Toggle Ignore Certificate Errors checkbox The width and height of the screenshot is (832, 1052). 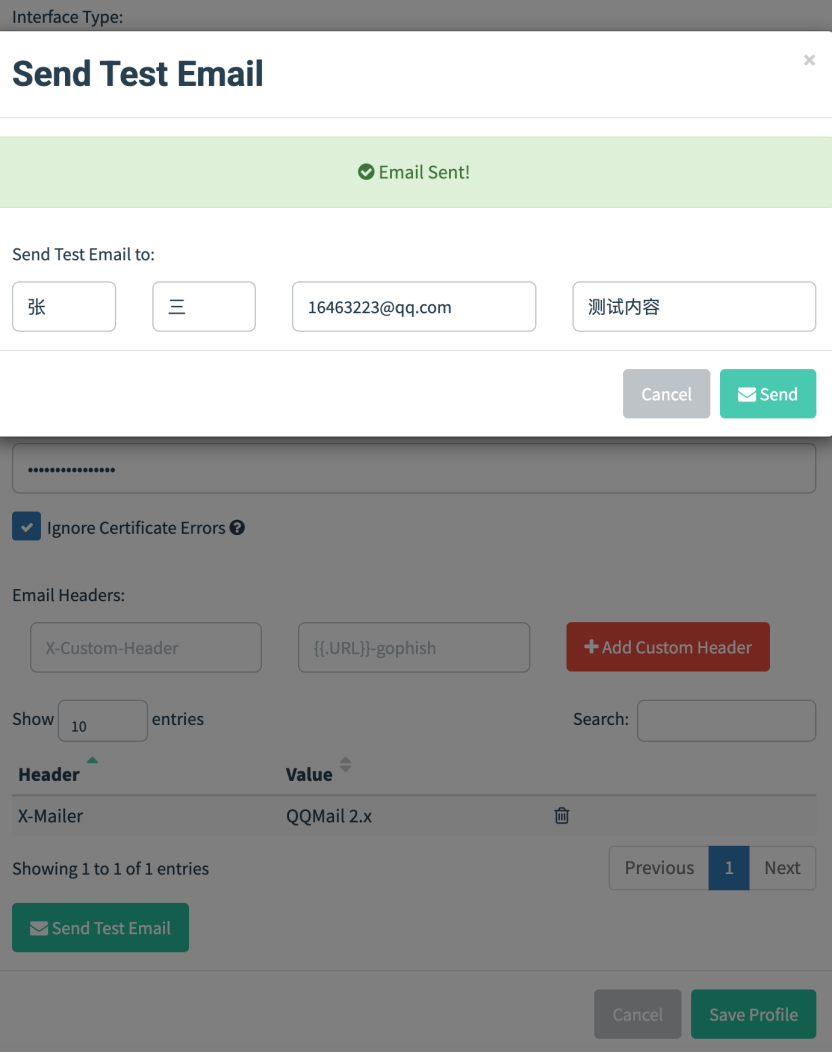[26, 527]
